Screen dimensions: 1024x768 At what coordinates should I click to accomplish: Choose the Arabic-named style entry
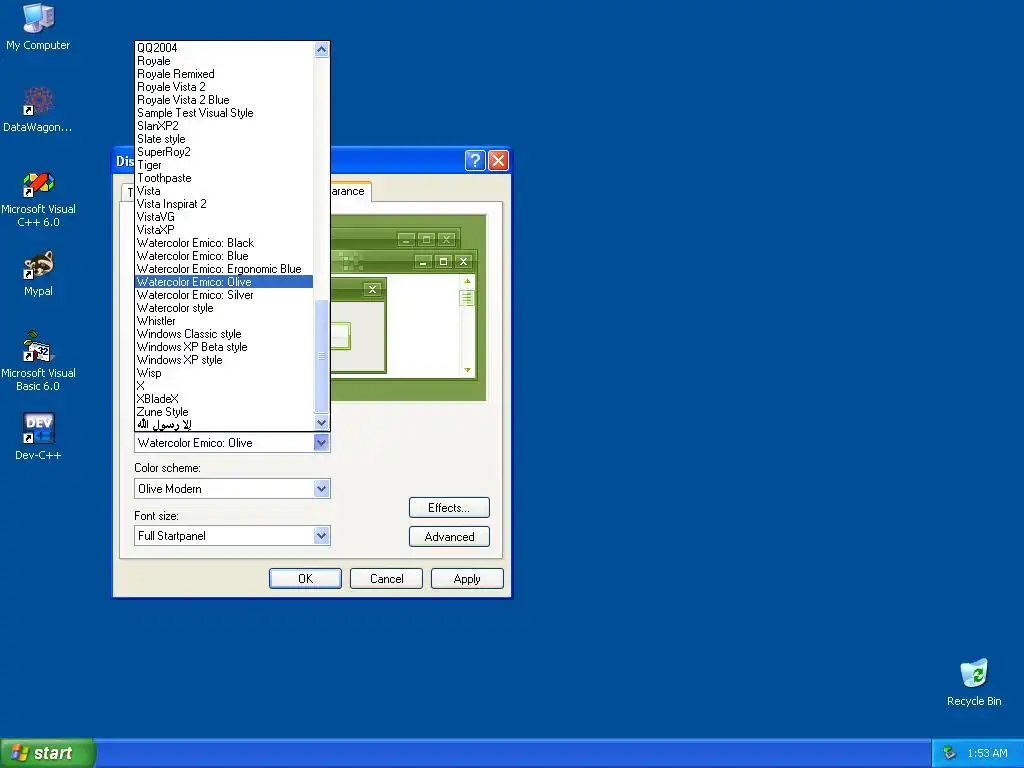[224, 424]
